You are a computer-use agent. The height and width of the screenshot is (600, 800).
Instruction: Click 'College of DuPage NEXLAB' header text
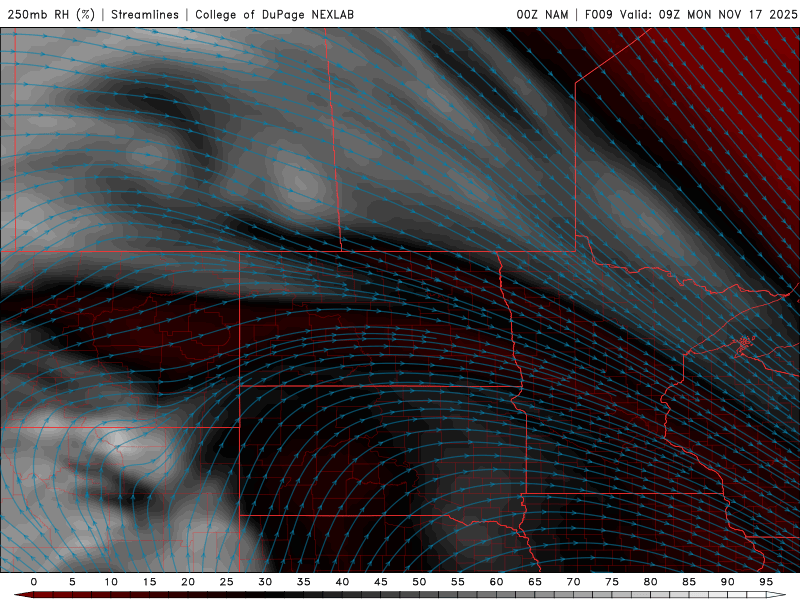tap(274, 14)
